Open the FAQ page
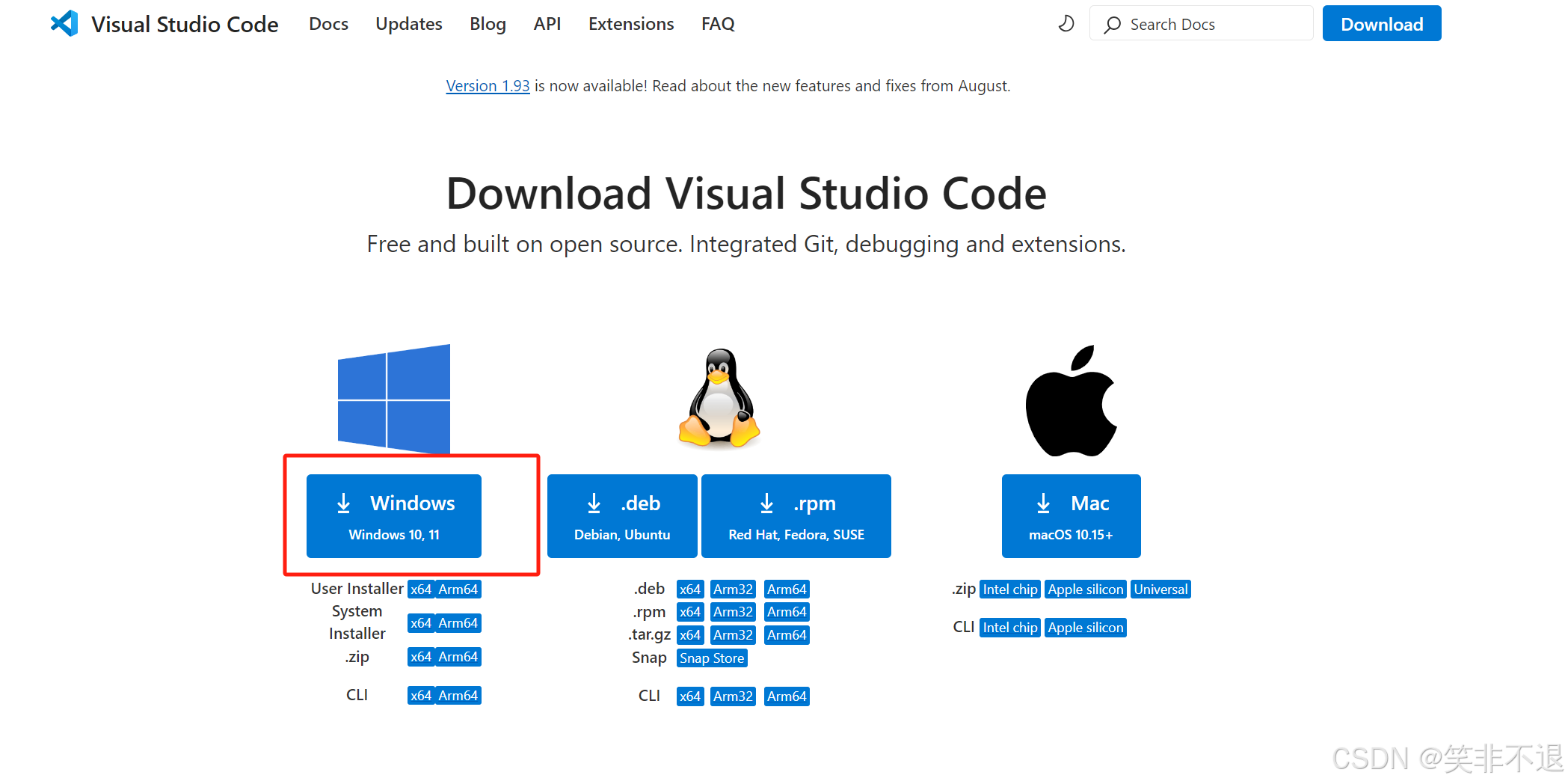1568x784 pixels. (x=718, y=24)
